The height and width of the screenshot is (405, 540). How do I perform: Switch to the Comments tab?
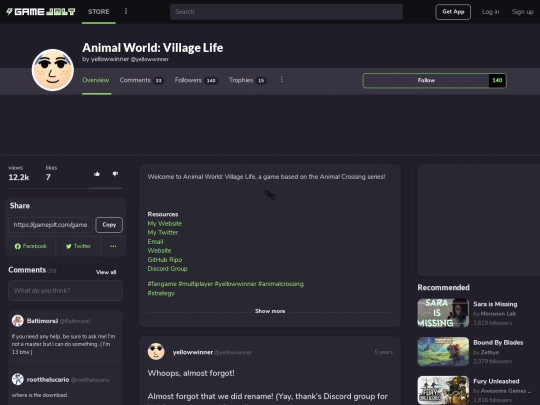142,80
